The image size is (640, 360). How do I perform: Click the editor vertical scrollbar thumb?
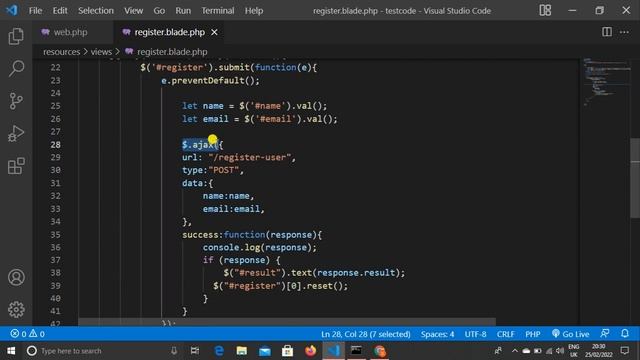(x=635, y=179)
